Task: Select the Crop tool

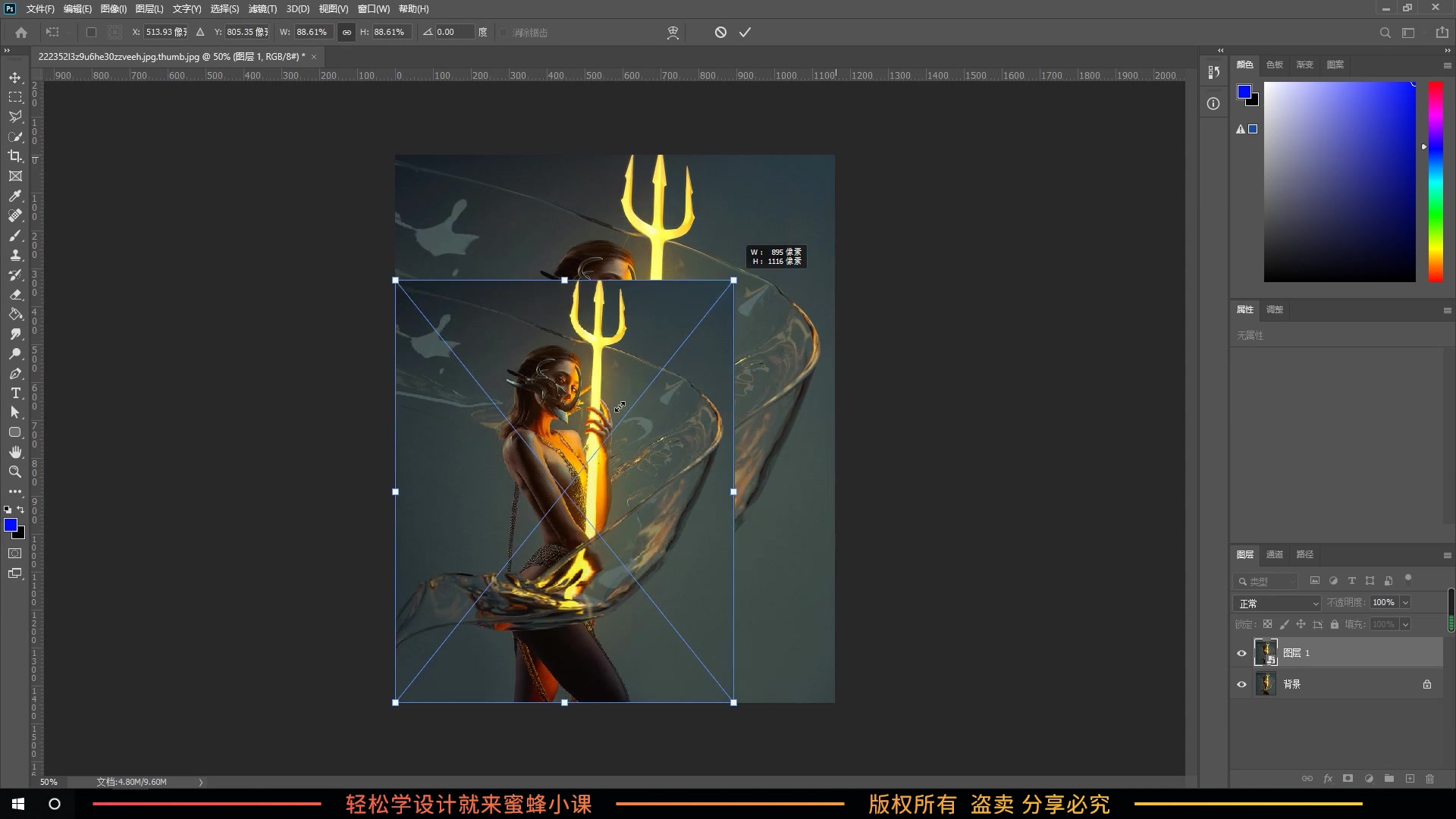Action: click(15, 156)
